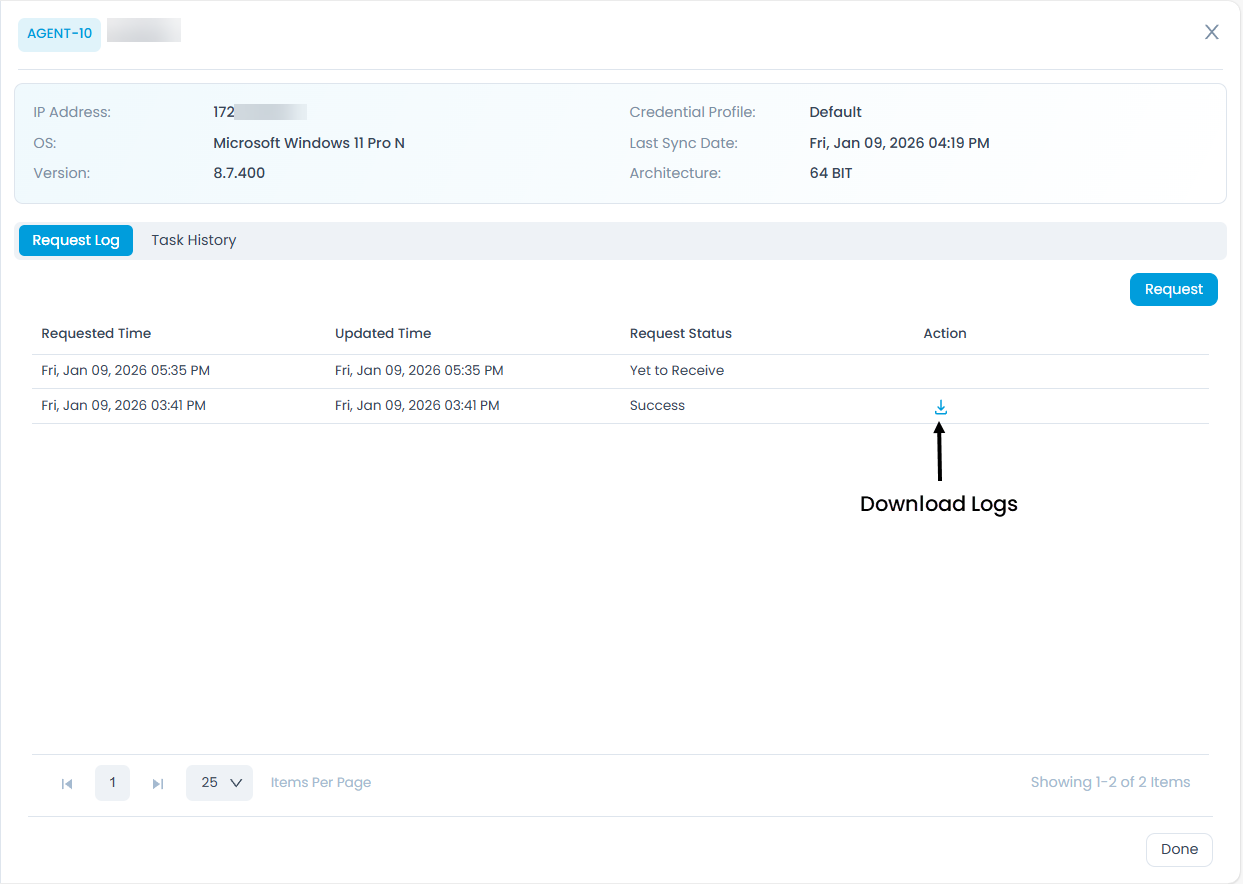Jump to last page of request log
This screenshot has width=1243, height=884.
tap(158, 783)
